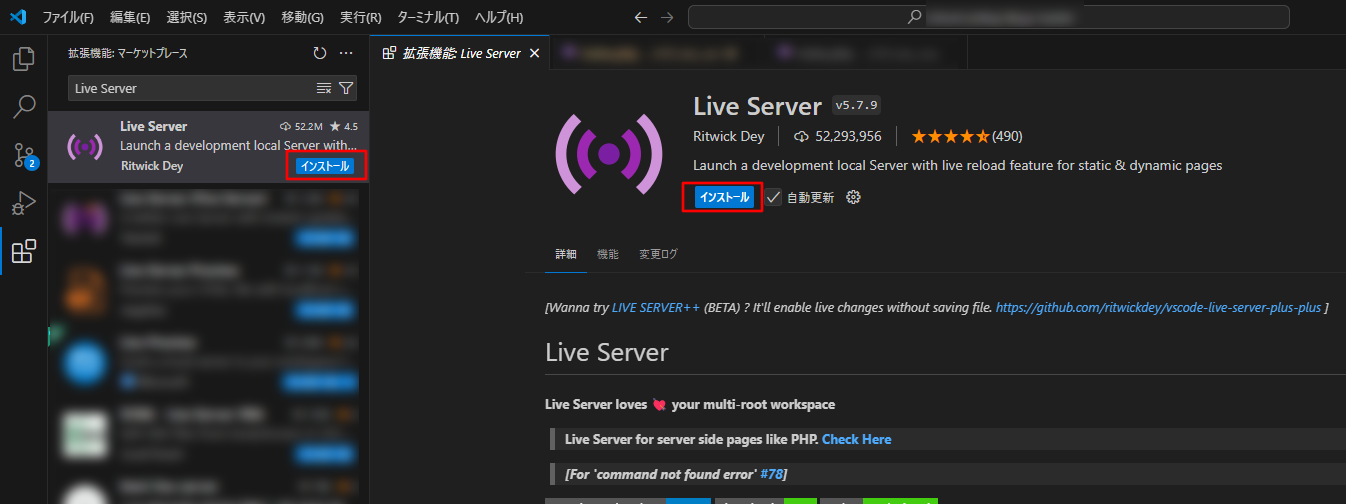This screenshot has width=1346, height=504.
Task: Switch to the 詳細 tab
Action: 567,254
